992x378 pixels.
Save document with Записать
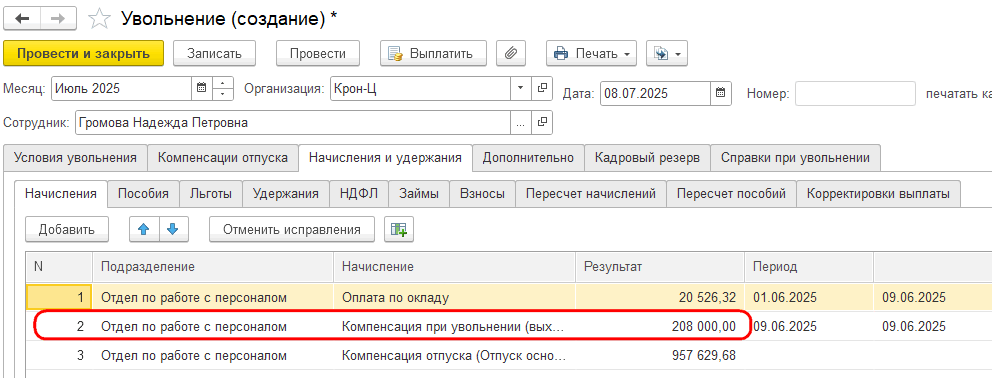pyautogui.click(x=214, y=53)
